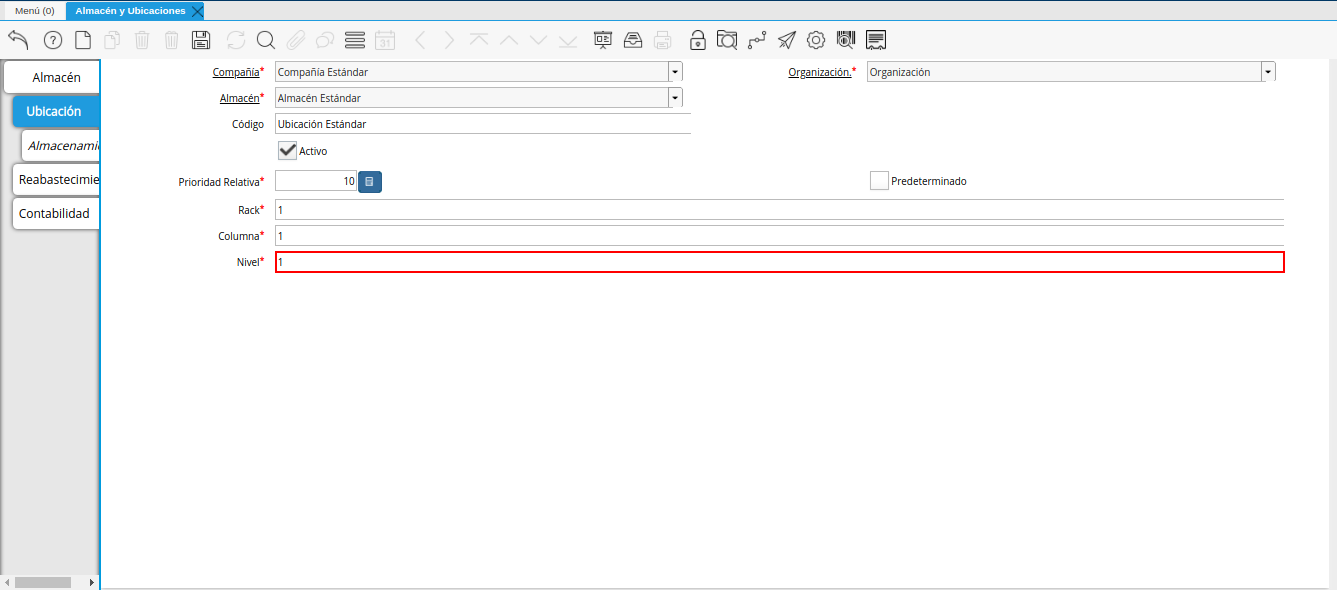Click the Rack input field
Image resolution: width=1337 pixels, height=590 pixels.
pyautogui.click(x=779, y=210)
